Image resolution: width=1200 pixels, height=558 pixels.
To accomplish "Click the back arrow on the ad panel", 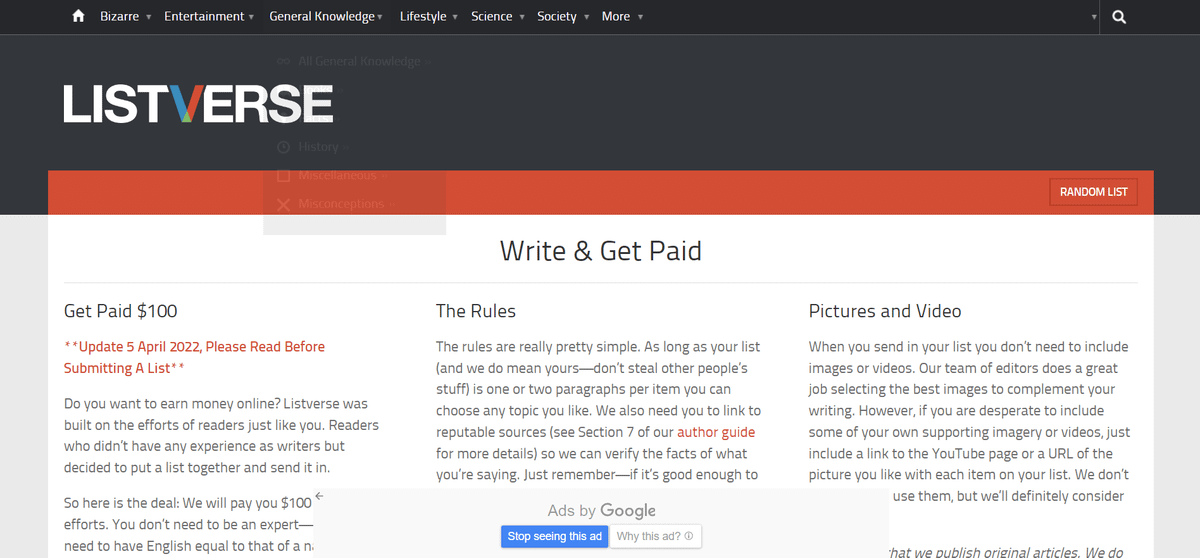I will coord(319,496).
